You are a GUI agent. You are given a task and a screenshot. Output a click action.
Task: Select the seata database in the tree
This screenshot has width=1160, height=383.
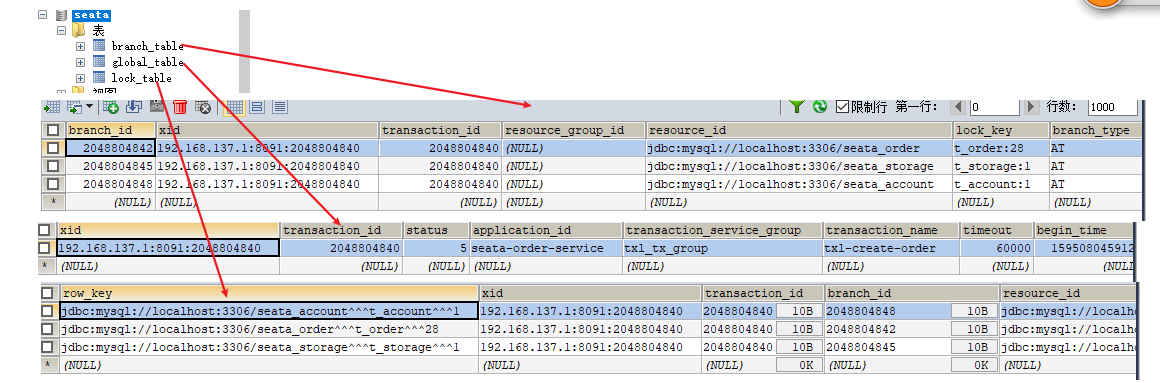click(92, 15)
